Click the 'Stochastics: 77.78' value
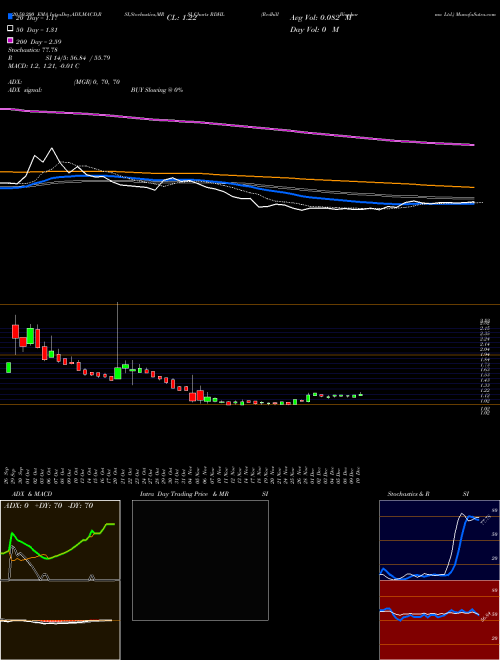This screenshot has width=500, height=660. click(x=32, y=50)
